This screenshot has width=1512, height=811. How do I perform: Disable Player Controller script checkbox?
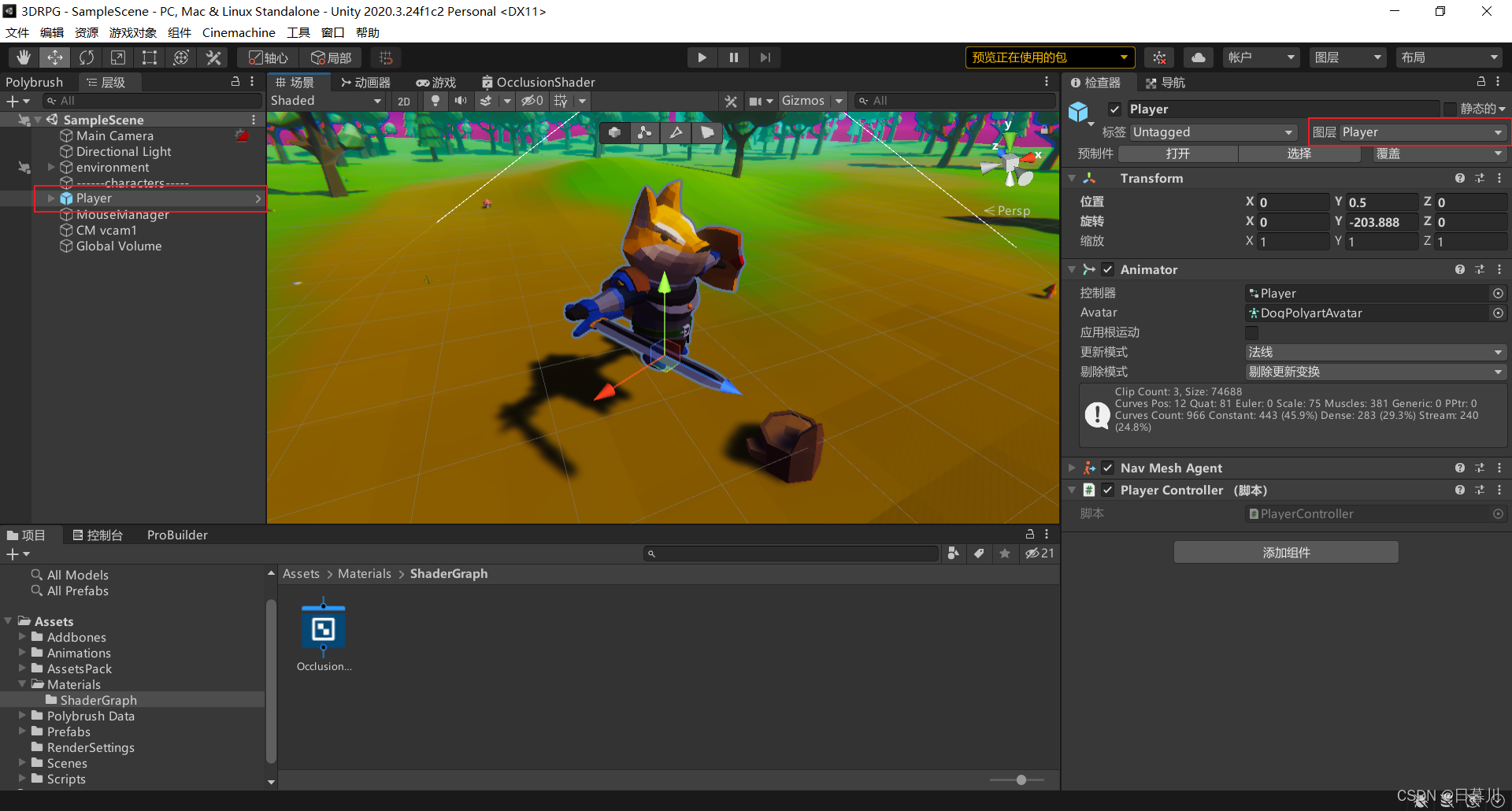1108,490
